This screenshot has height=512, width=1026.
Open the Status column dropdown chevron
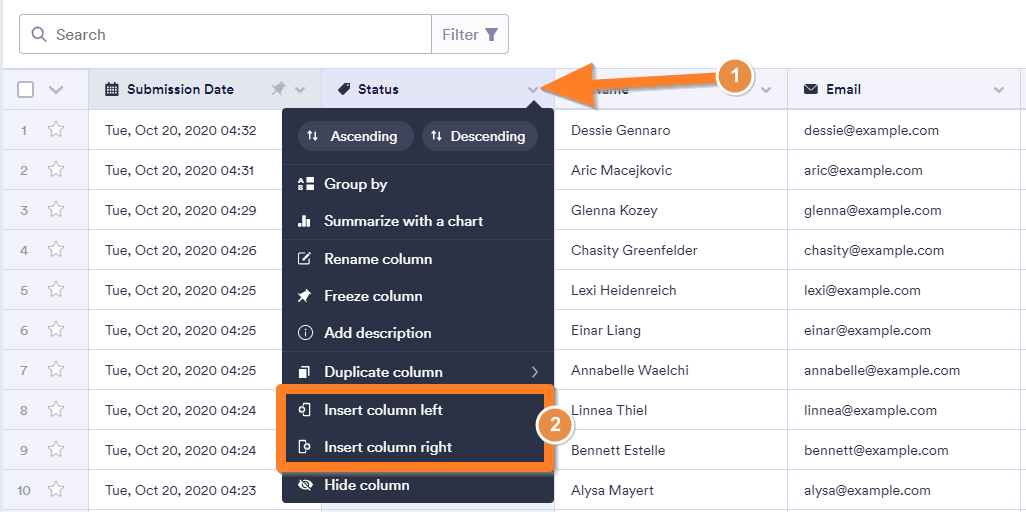(534, 90)
